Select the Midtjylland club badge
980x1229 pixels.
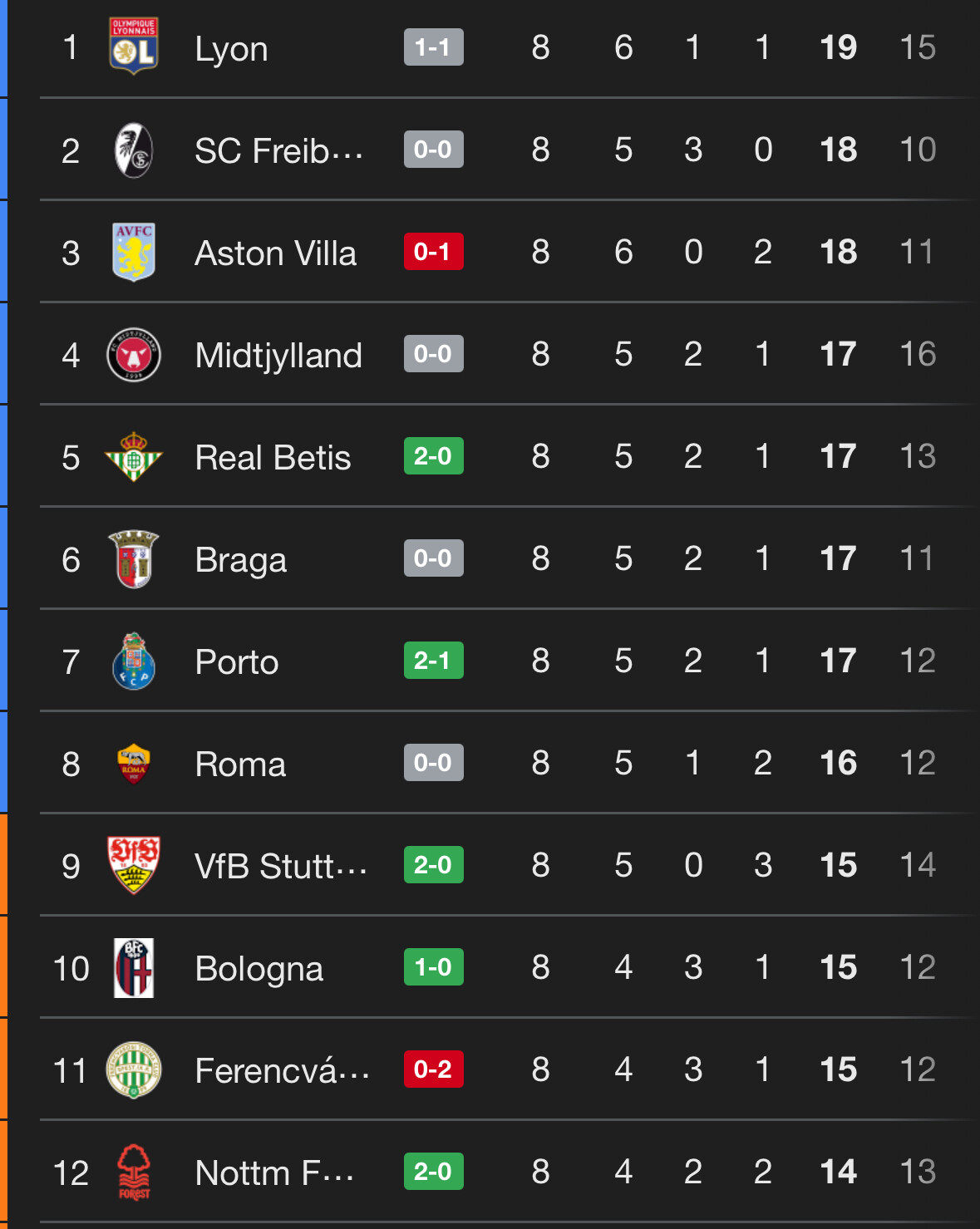point(134,355)
